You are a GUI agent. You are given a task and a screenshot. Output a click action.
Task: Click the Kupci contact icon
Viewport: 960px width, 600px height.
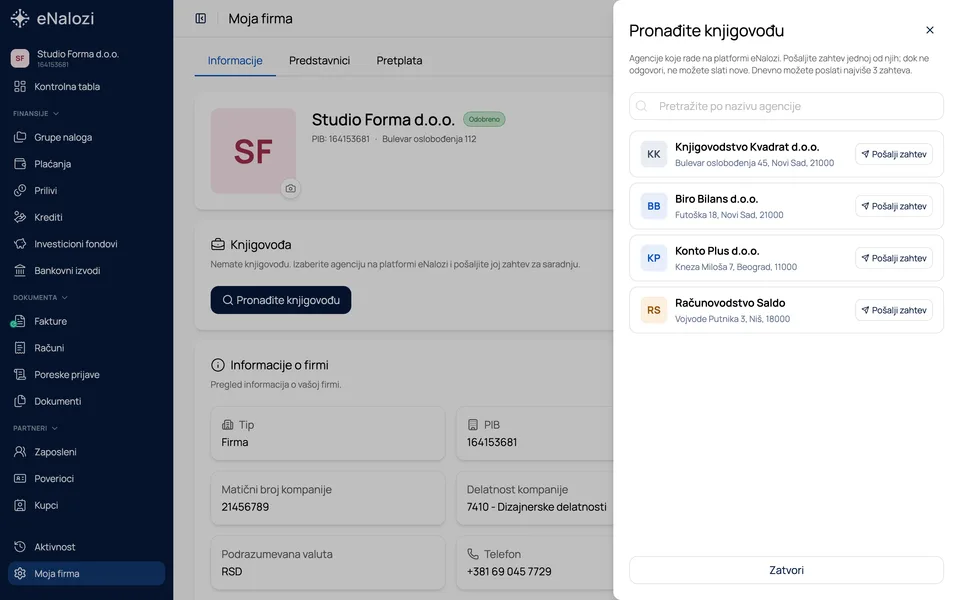click(x=20, y=506)
